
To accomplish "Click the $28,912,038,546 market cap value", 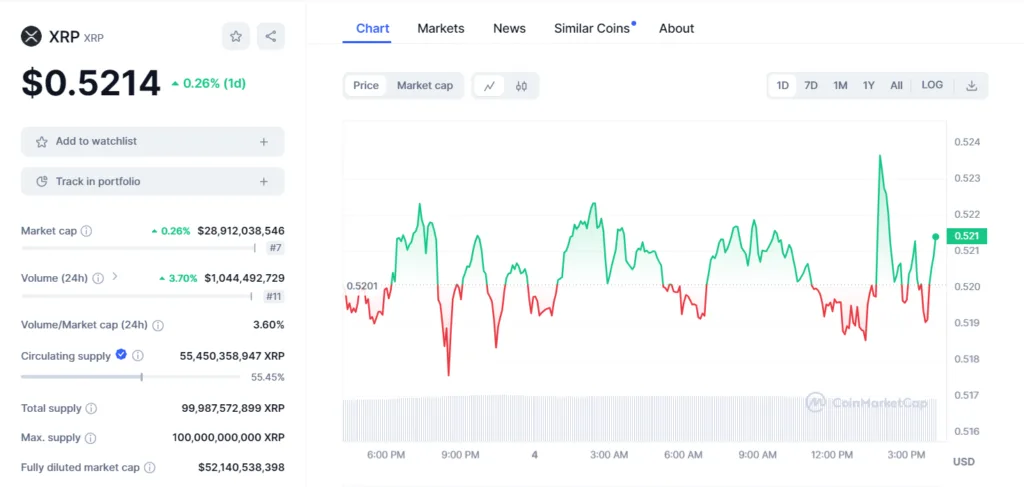I will tap(240, 231).
